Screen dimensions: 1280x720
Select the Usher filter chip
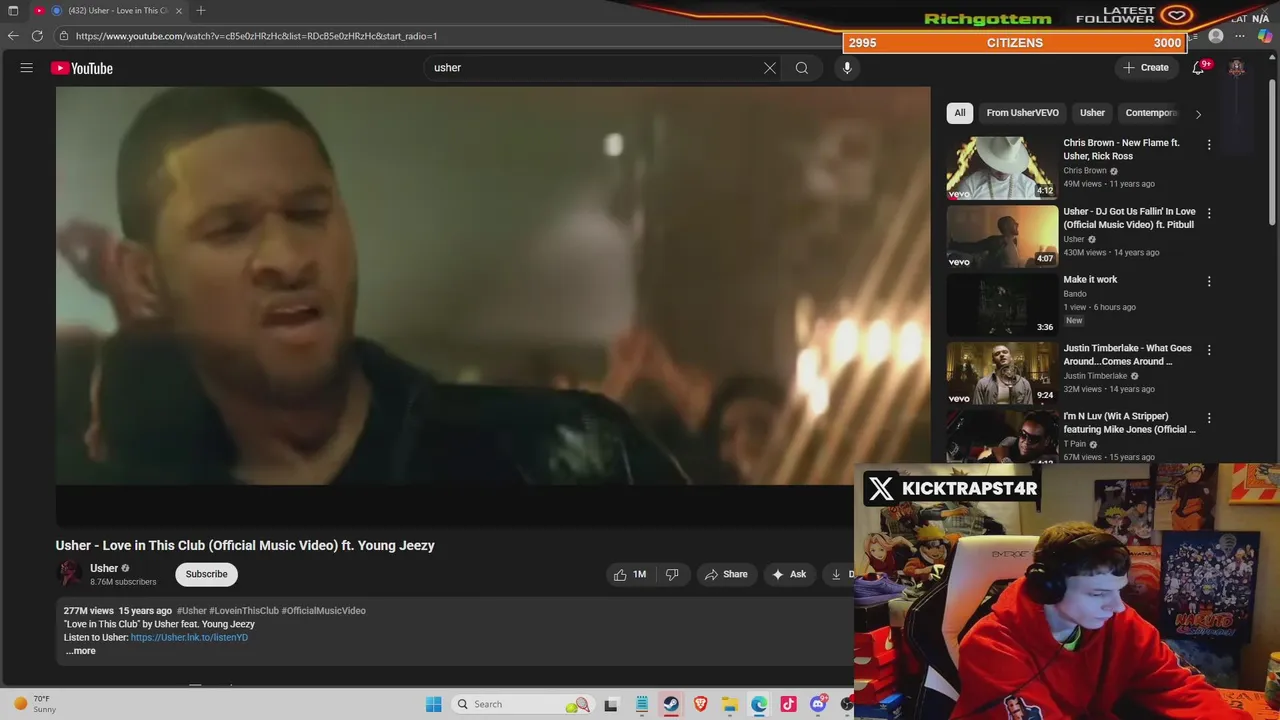(x=1092, y=113)
